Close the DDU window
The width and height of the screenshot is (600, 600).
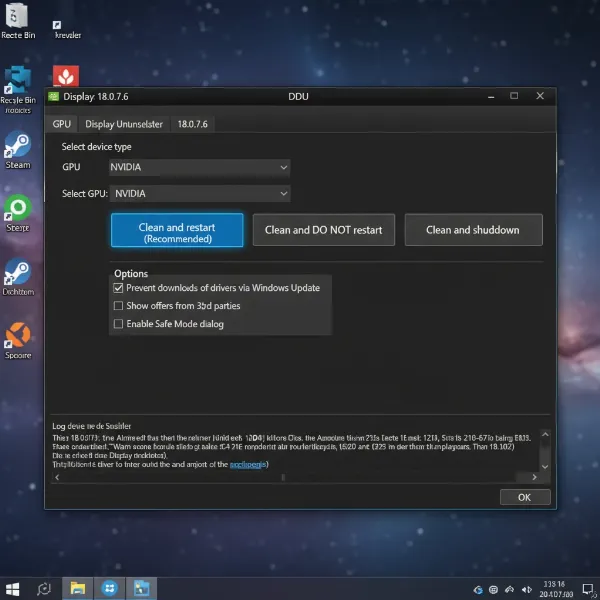[540, 96]
